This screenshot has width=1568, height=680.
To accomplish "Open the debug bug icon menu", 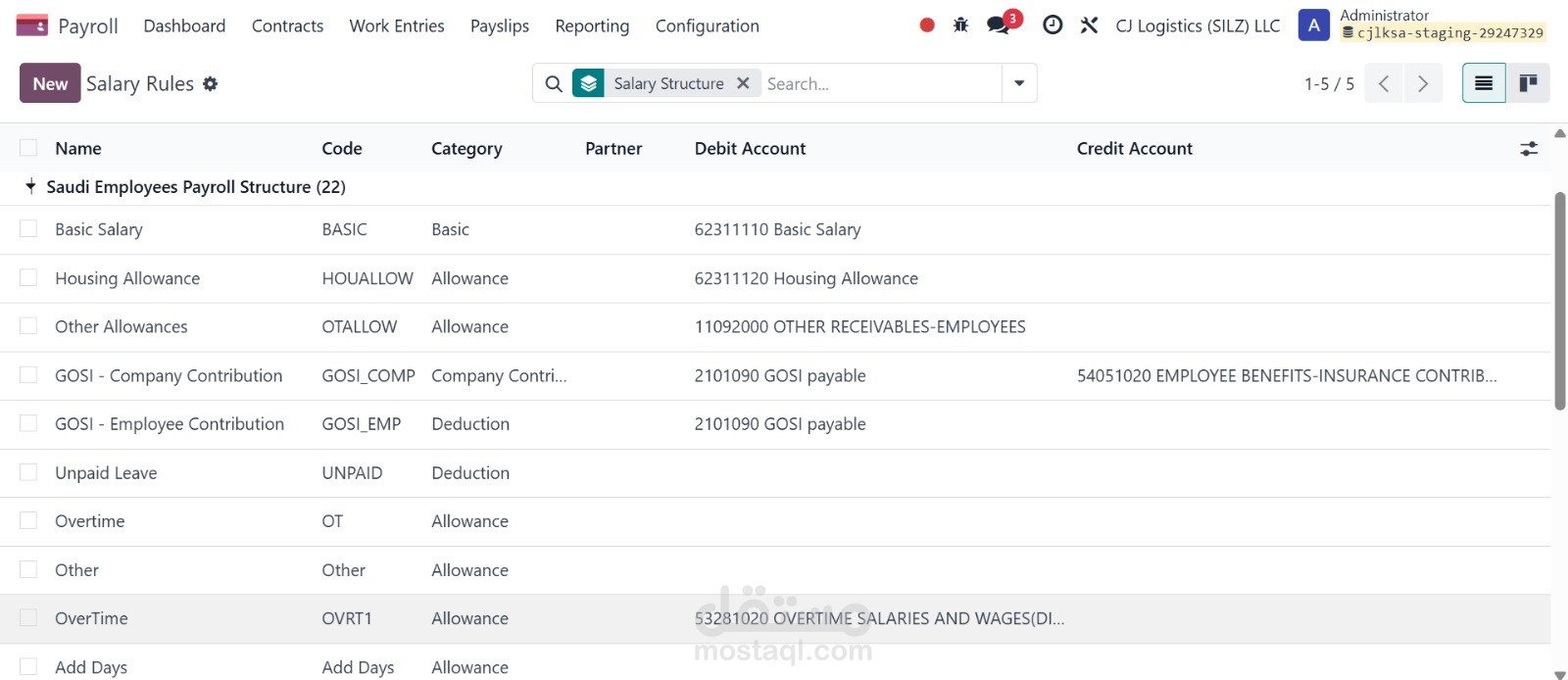I will pyautogui.click(x=960, y=25).
